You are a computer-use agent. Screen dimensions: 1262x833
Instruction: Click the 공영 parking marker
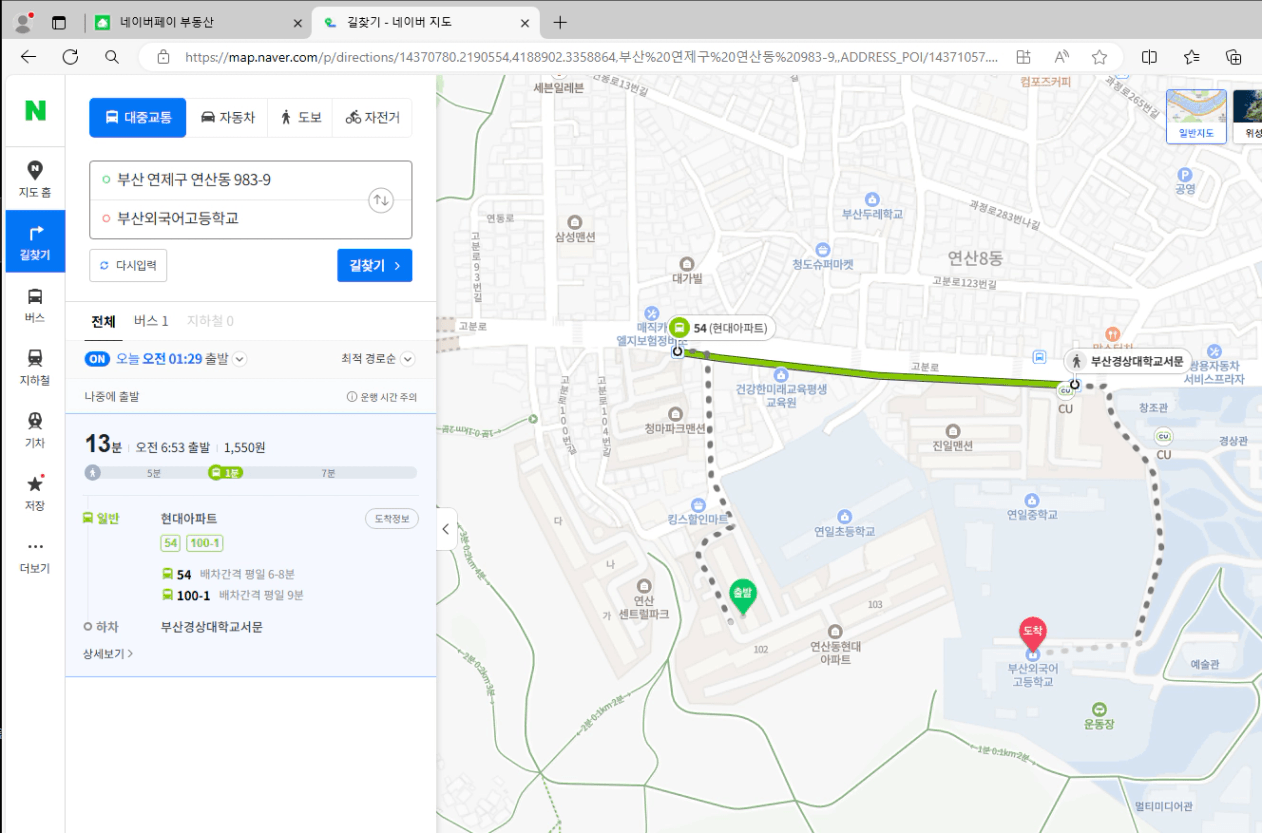click(x=1185, y=174)
